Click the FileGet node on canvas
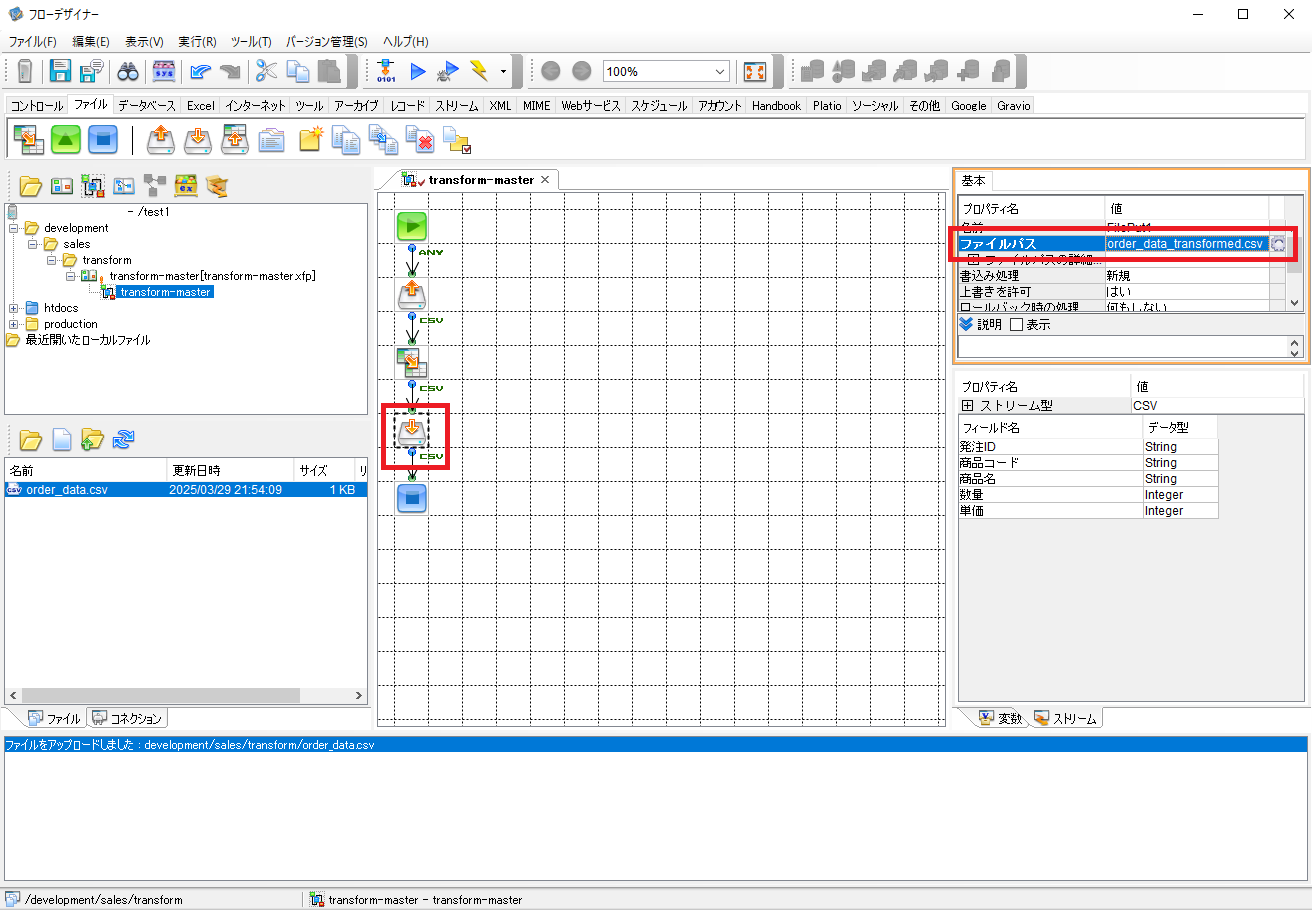Screen dimensions: 1312x910 pos(412,294)
